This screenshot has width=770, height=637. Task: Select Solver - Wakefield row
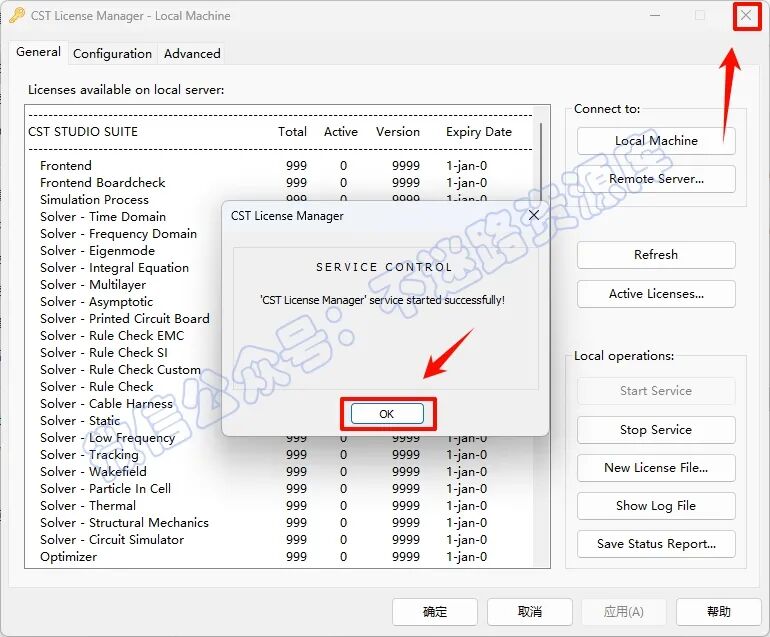tap(263, 471)
